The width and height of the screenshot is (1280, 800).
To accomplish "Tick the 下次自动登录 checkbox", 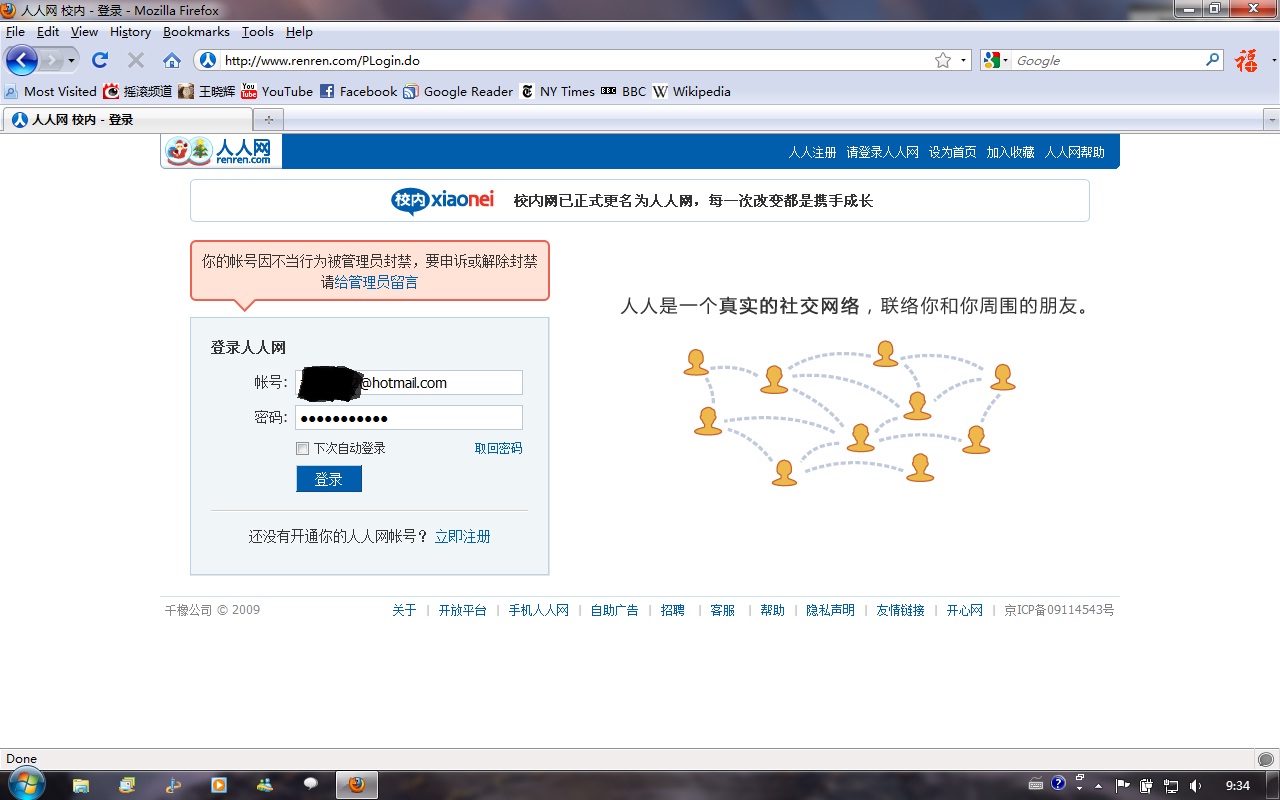I will 303,449.
